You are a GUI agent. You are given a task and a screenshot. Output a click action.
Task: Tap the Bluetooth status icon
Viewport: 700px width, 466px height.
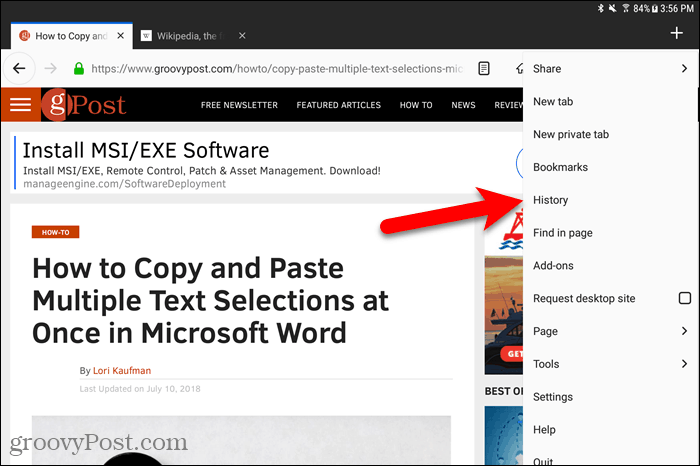click(x=601, y=8)
